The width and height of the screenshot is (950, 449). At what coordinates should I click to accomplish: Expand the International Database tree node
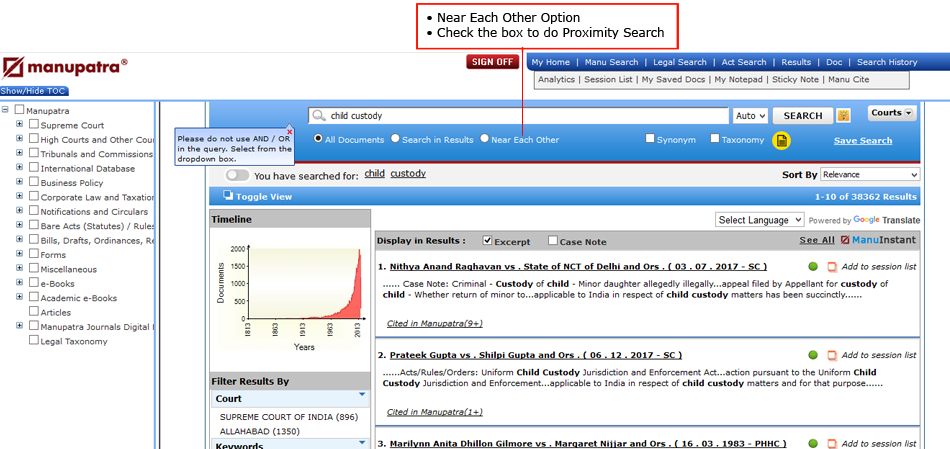tap(19, 168)
